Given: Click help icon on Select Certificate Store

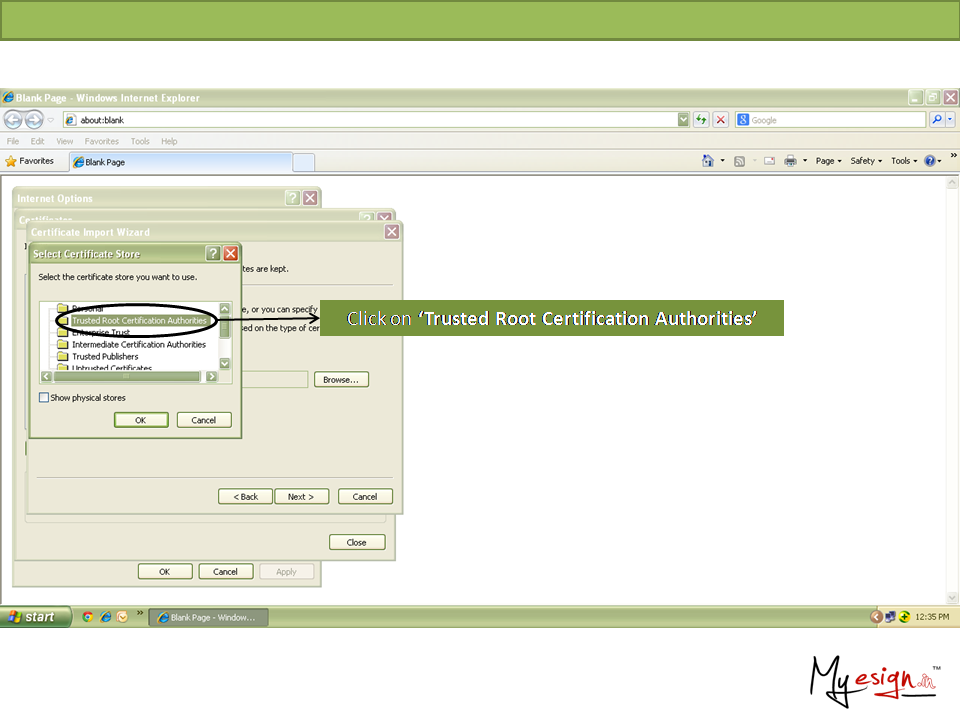Looking at the screenshot, I should pos(213,254).
